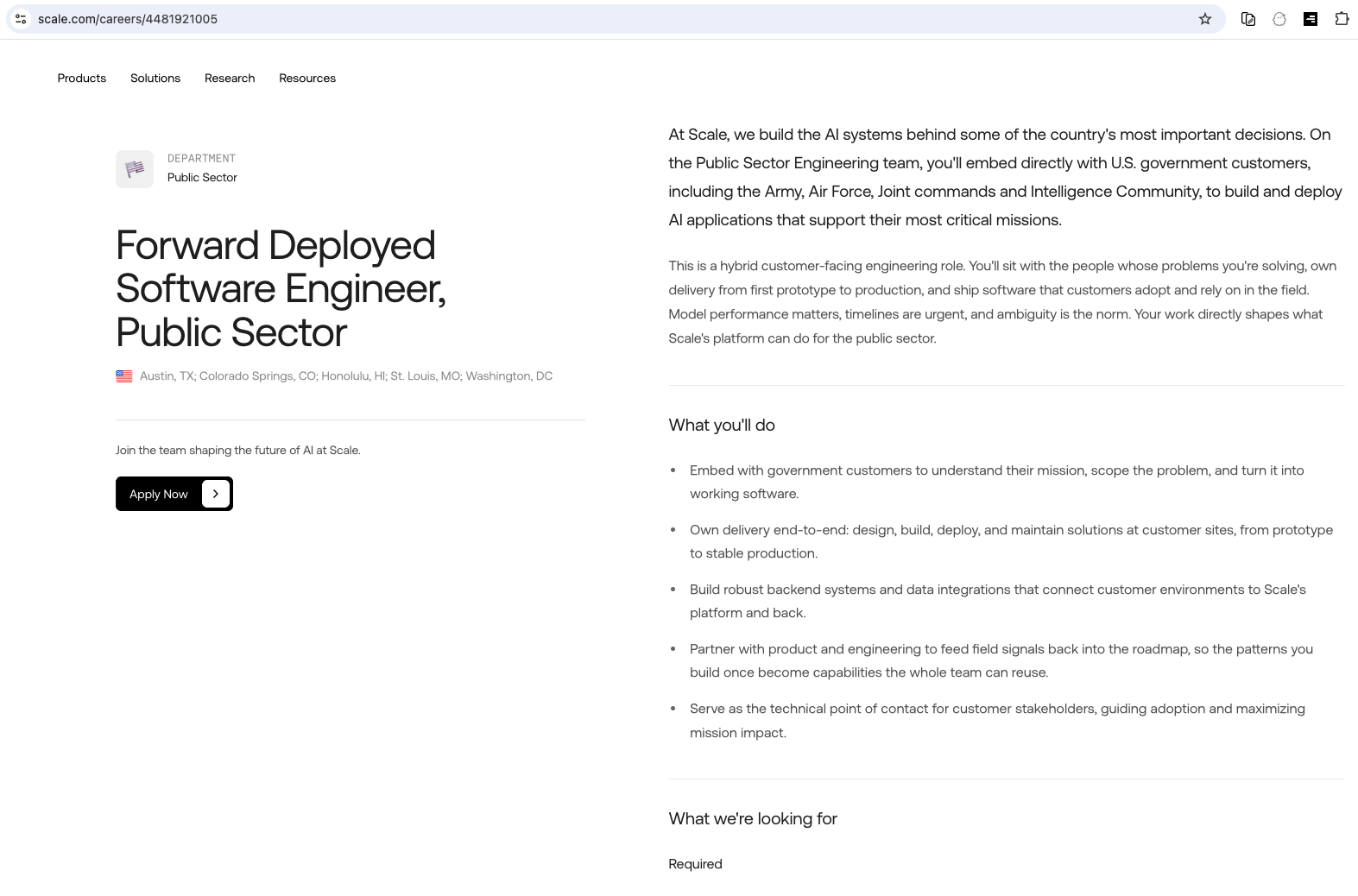Click paragraph 'This is a hybrid customer-facing engineering role'
Screen dimensions: 1358x896
(1002, 302)
